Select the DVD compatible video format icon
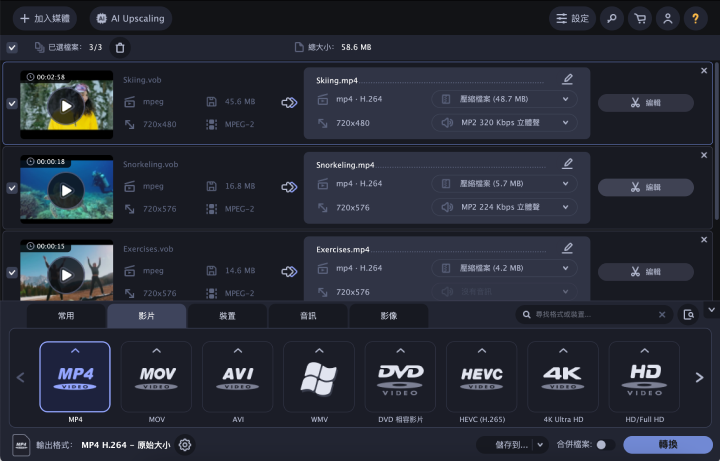 pyautogui.click(x=400, y=377)
